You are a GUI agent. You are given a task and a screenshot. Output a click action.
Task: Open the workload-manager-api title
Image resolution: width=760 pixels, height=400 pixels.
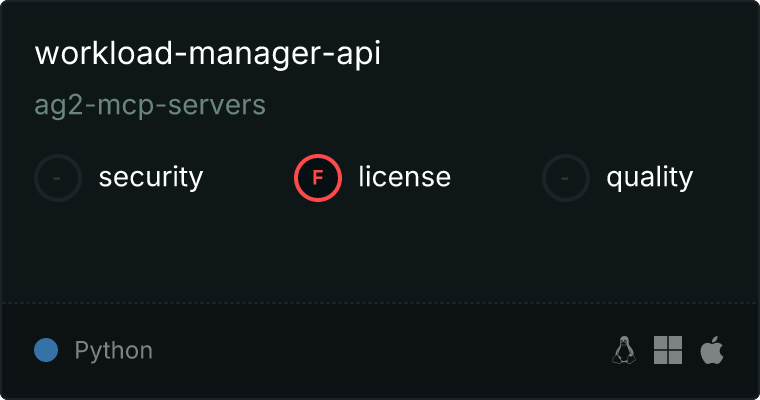point(207,53)
